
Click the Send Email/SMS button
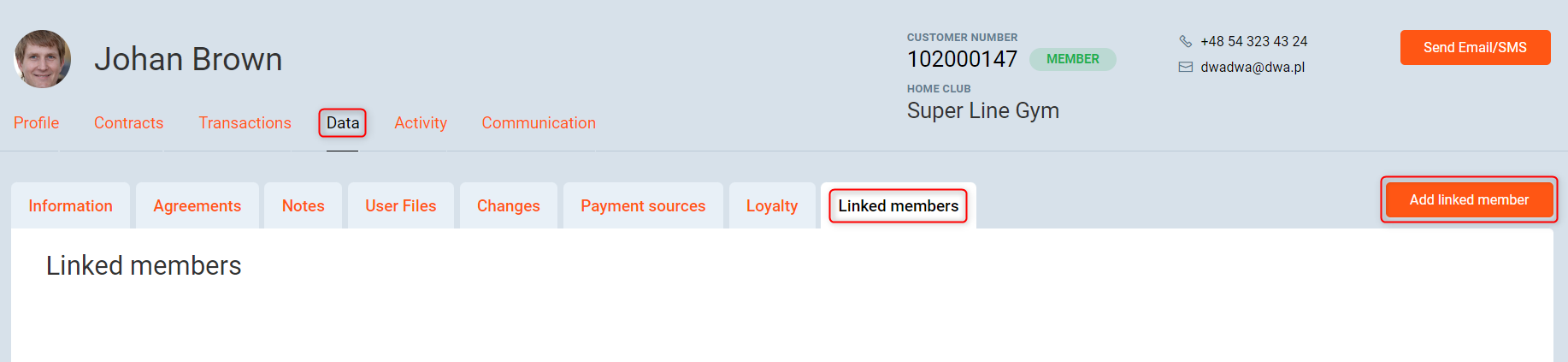coord(1475,47)
